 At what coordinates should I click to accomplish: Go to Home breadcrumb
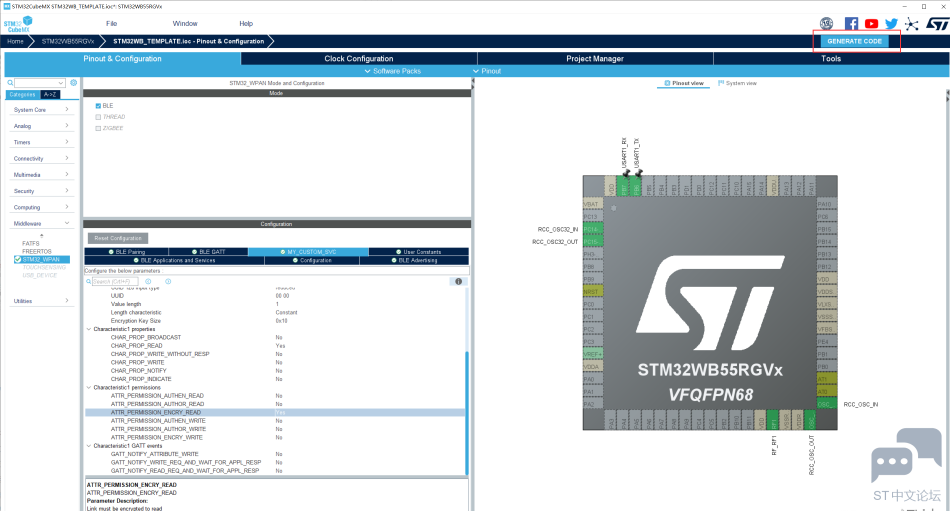click(15, 41)
